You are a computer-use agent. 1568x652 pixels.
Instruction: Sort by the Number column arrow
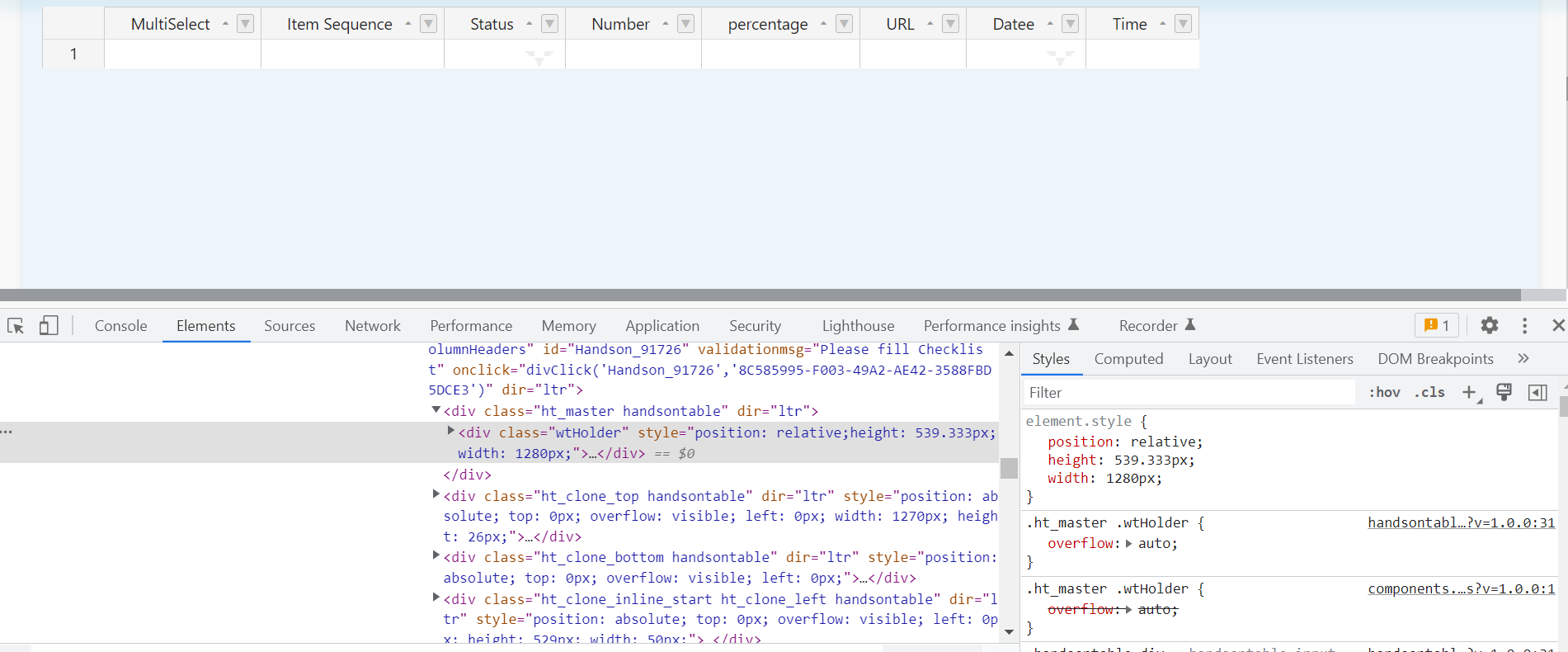(665, 24)
